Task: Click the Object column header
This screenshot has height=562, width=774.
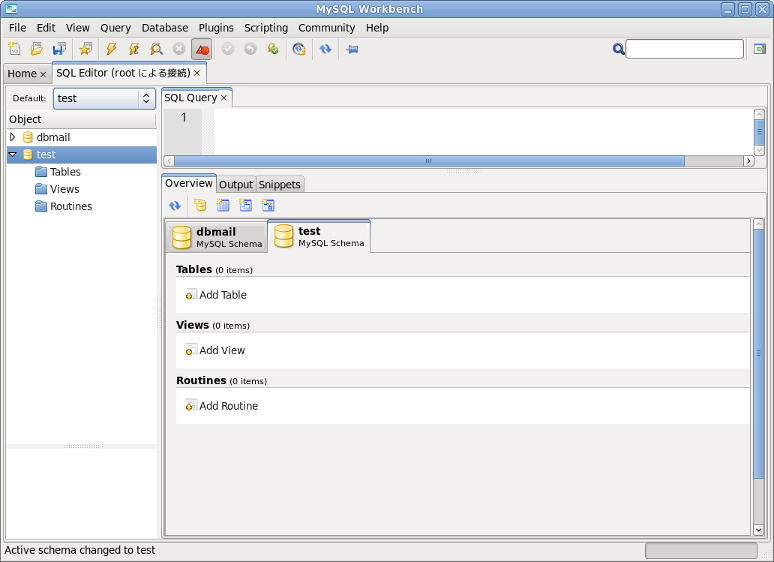Action: [x=81, y=119]
